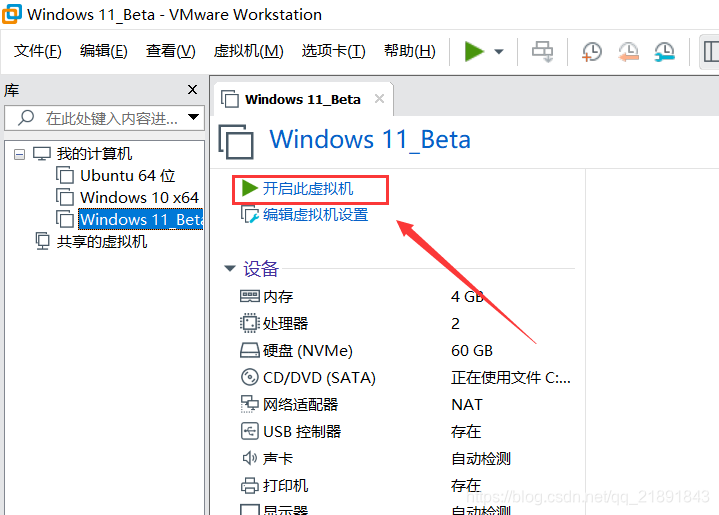Click the green power-on play toolbar button

(x=474, y=51)
